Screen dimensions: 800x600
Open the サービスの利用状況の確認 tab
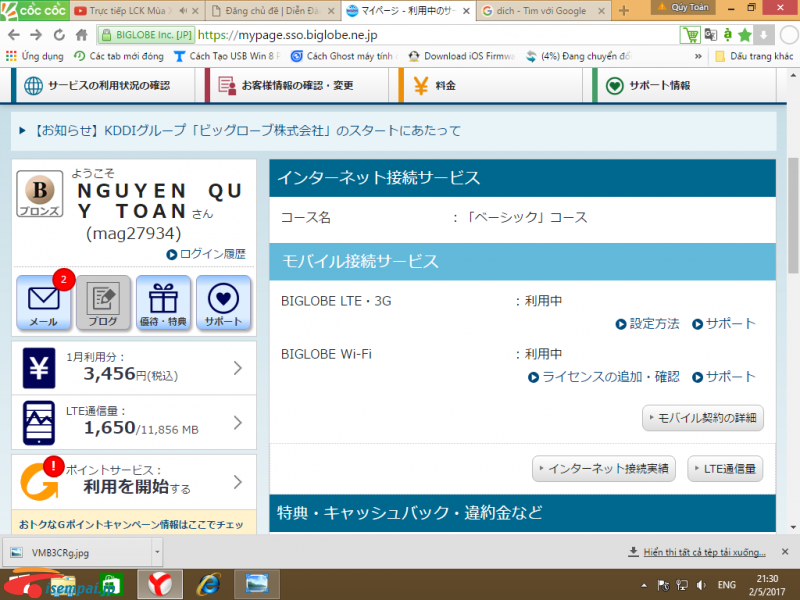pyautogui.click(x=103, y=85)
